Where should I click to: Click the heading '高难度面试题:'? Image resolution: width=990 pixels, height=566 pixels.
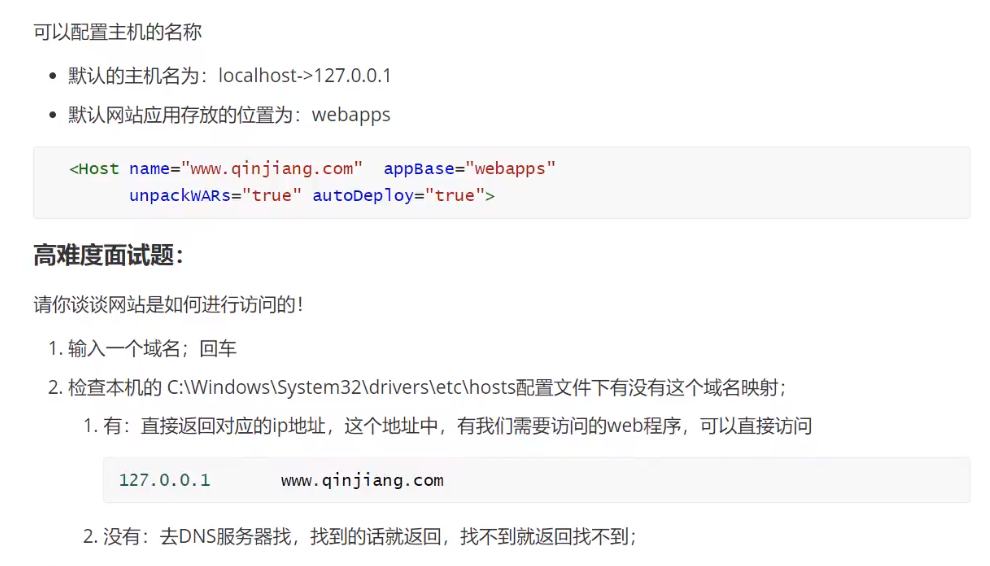[108, 256]
